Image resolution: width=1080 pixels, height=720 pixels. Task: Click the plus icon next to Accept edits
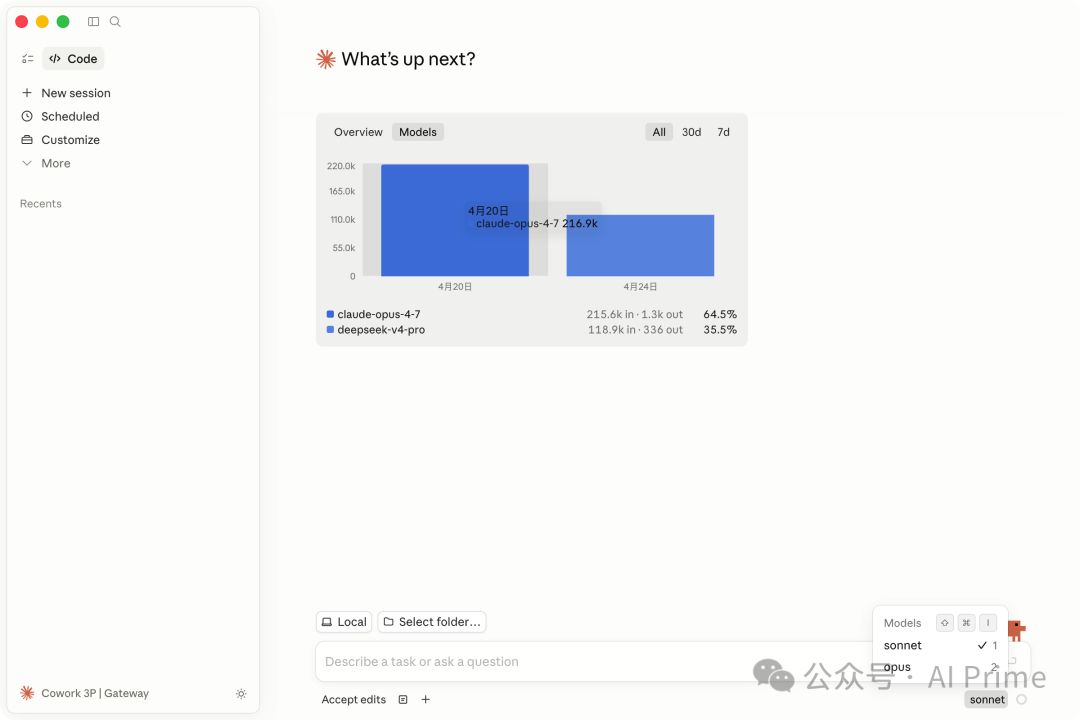425,700
